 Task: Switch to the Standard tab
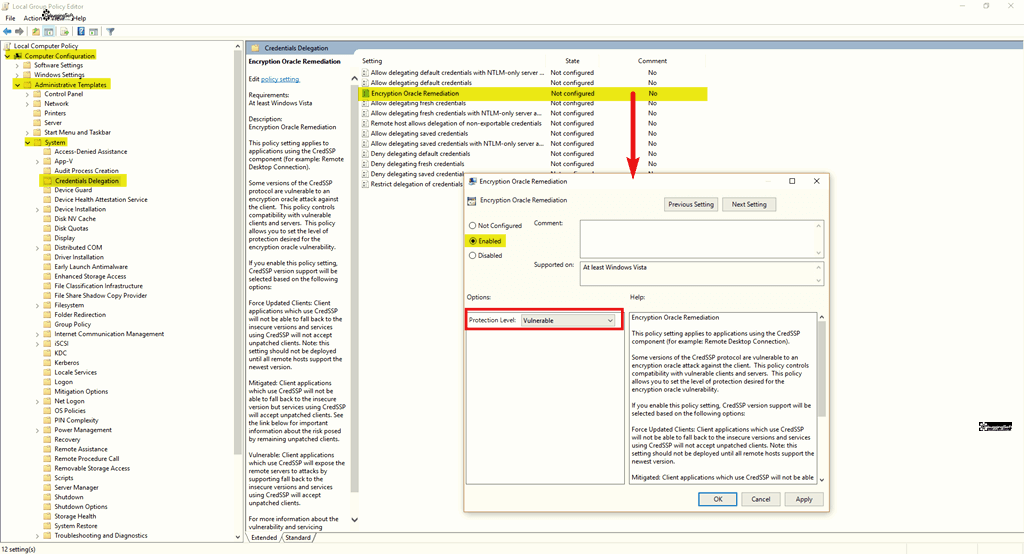pos(298,537)
